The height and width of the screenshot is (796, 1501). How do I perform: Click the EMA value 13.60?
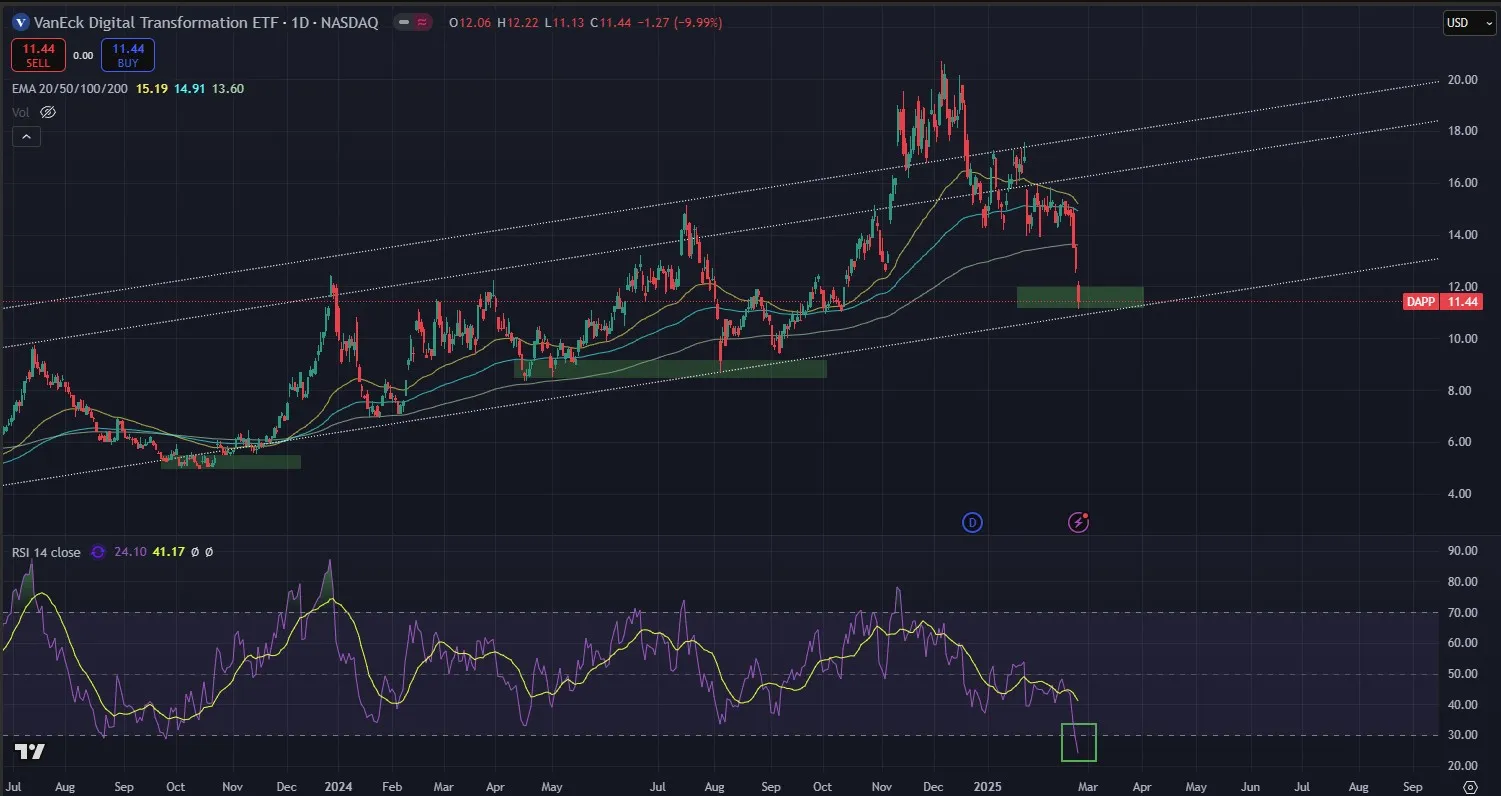pyautogui.click(x=227, y=88)
